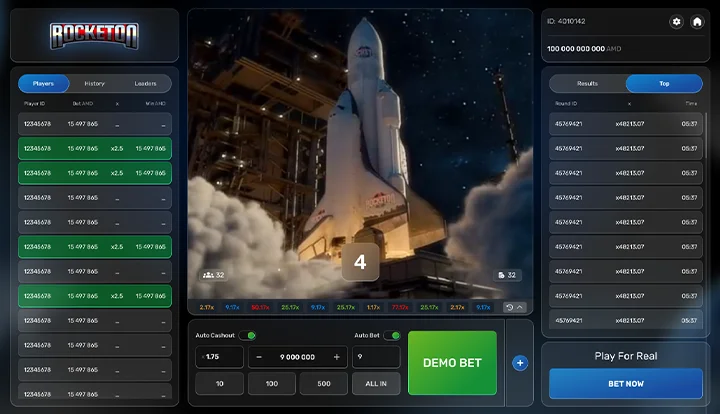Click the players count icon showing 32
720x414 pixels.
pyautogui.click(x=214, y=275)
